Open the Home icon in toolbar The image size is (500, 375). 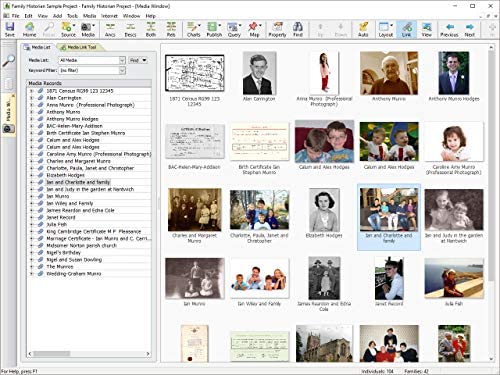pos(29,29)
